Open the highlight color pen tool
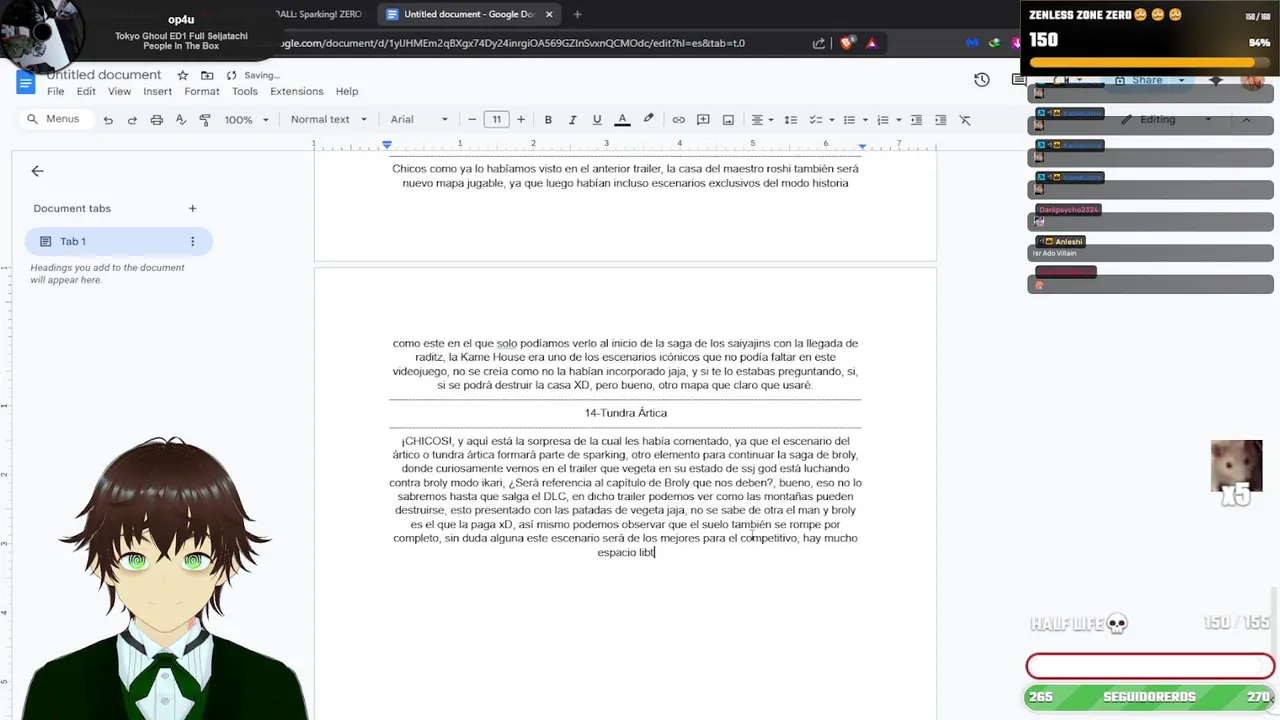The width and height of the screenshot is (1280, 720). [x=648, y=120]
